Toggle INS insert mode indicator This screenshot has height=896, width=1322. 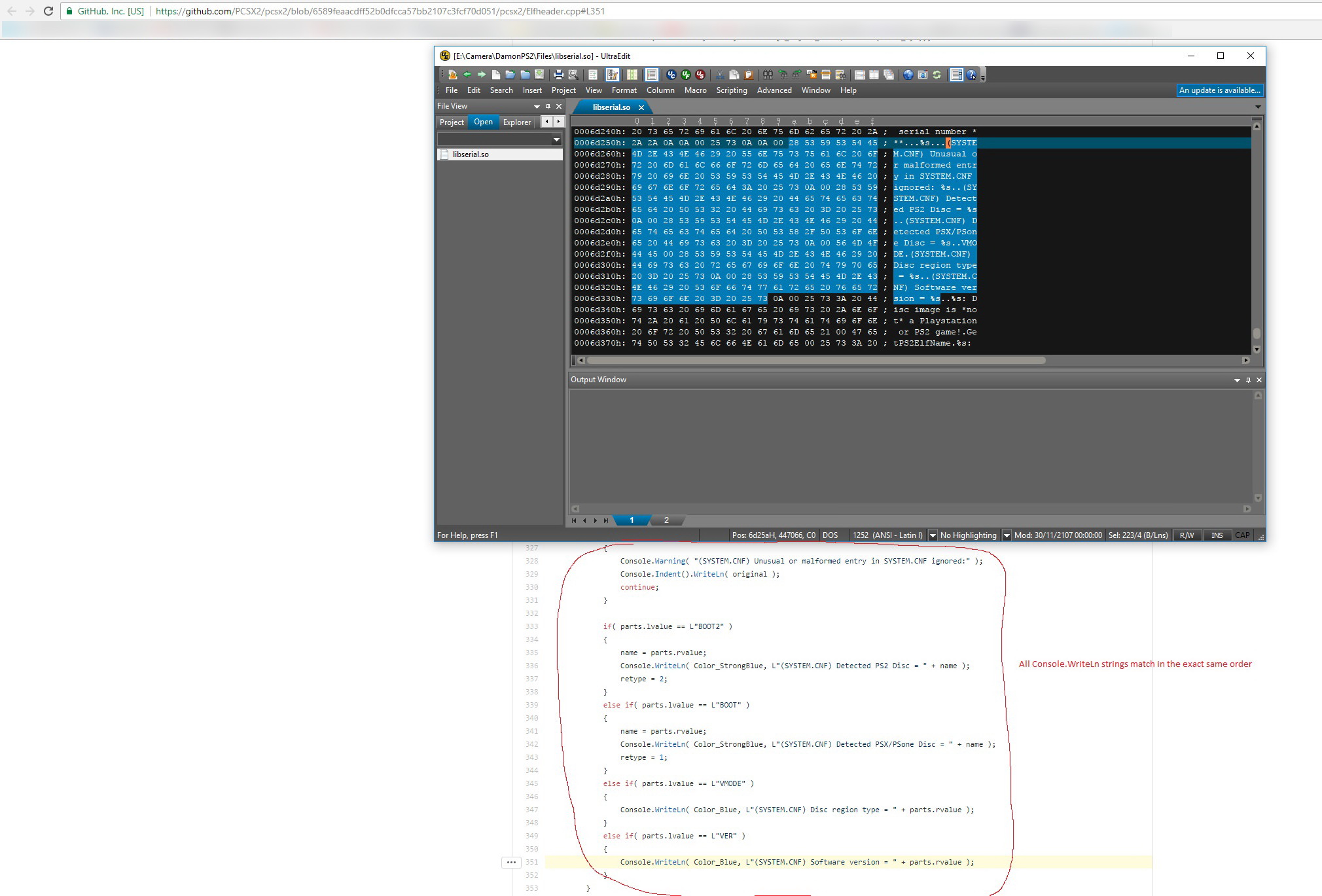(x=1217, y=535)
